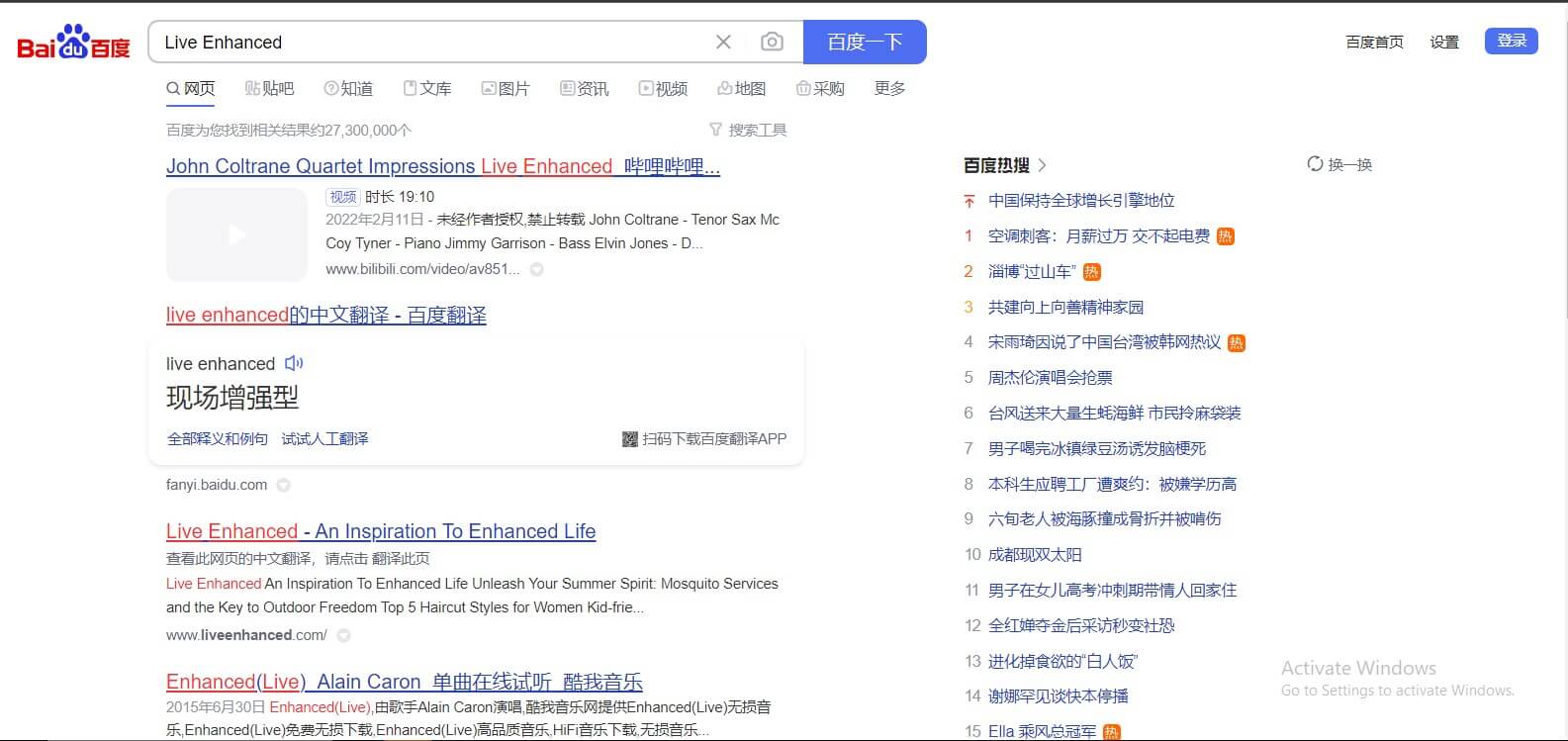
Task: Open 全部释义和例句 link
Action: point(218,438)
